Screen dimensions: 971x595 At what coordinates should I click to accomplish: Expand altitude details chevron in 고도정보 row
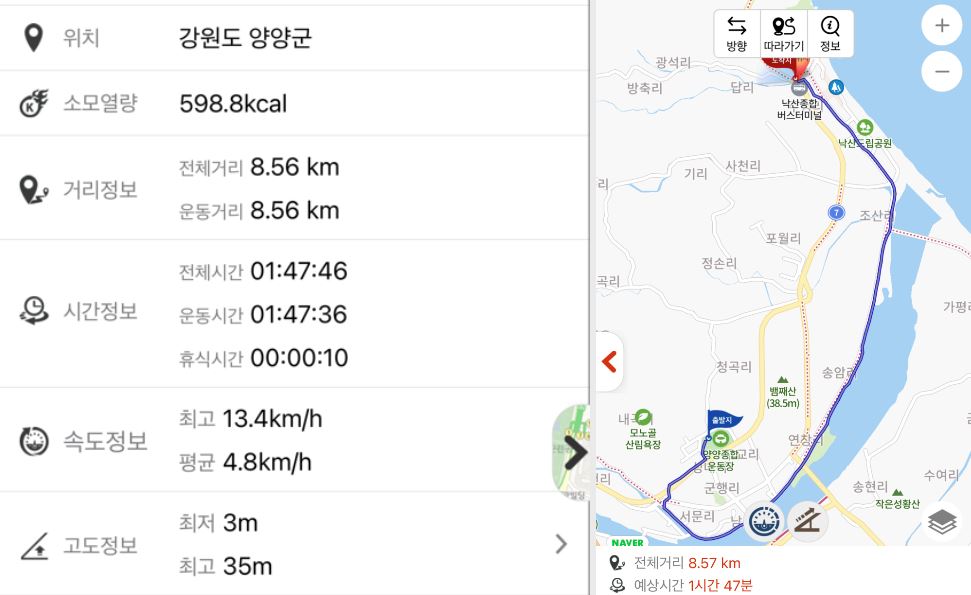tap(561, 544)
